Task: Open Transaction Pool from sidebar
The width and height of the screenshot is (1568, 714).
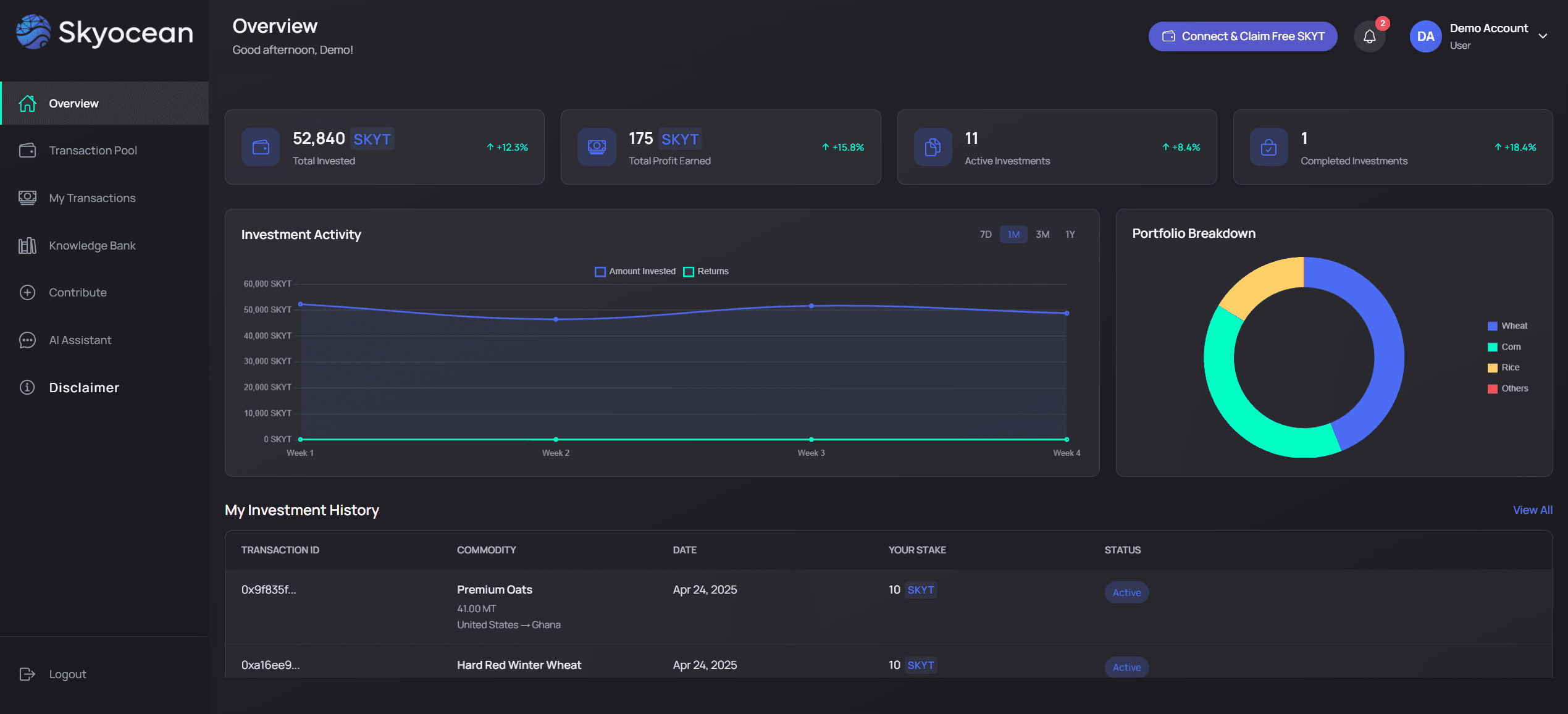Action: click(x=93, y=150)
